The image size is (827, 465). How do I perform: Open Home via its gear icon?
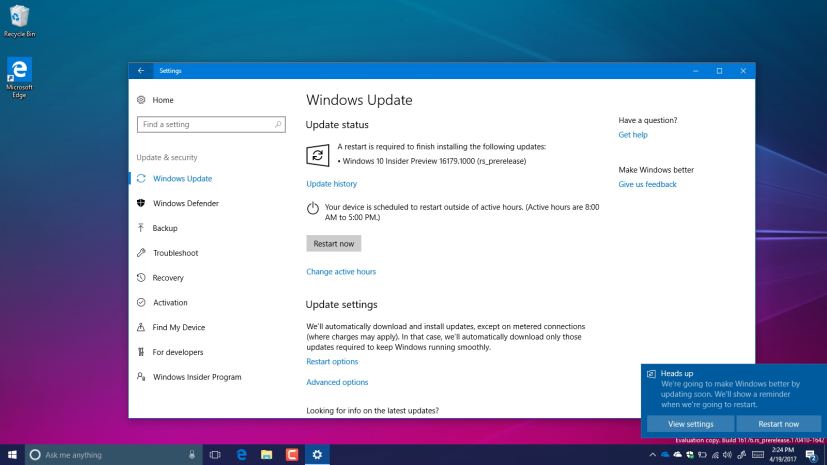(141, 100)
